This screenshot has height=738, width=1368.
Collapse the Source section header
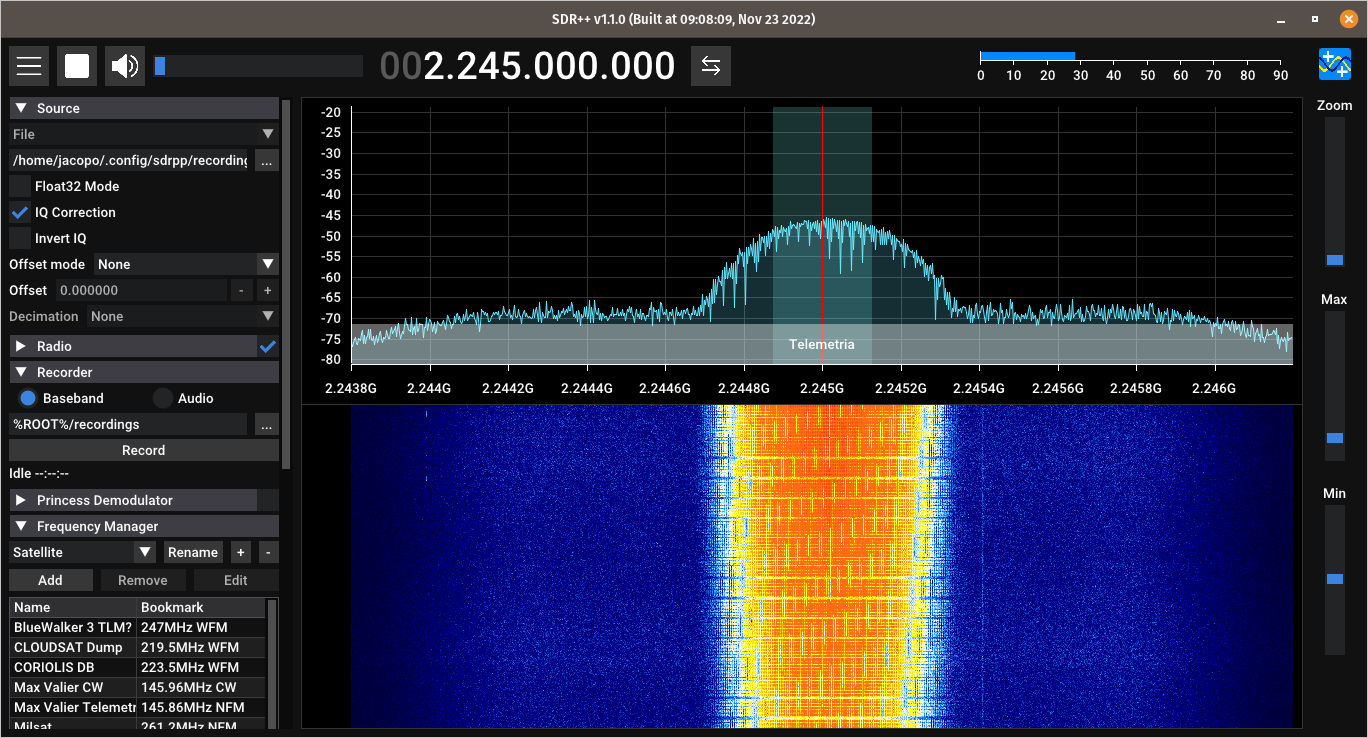point(144,108)
